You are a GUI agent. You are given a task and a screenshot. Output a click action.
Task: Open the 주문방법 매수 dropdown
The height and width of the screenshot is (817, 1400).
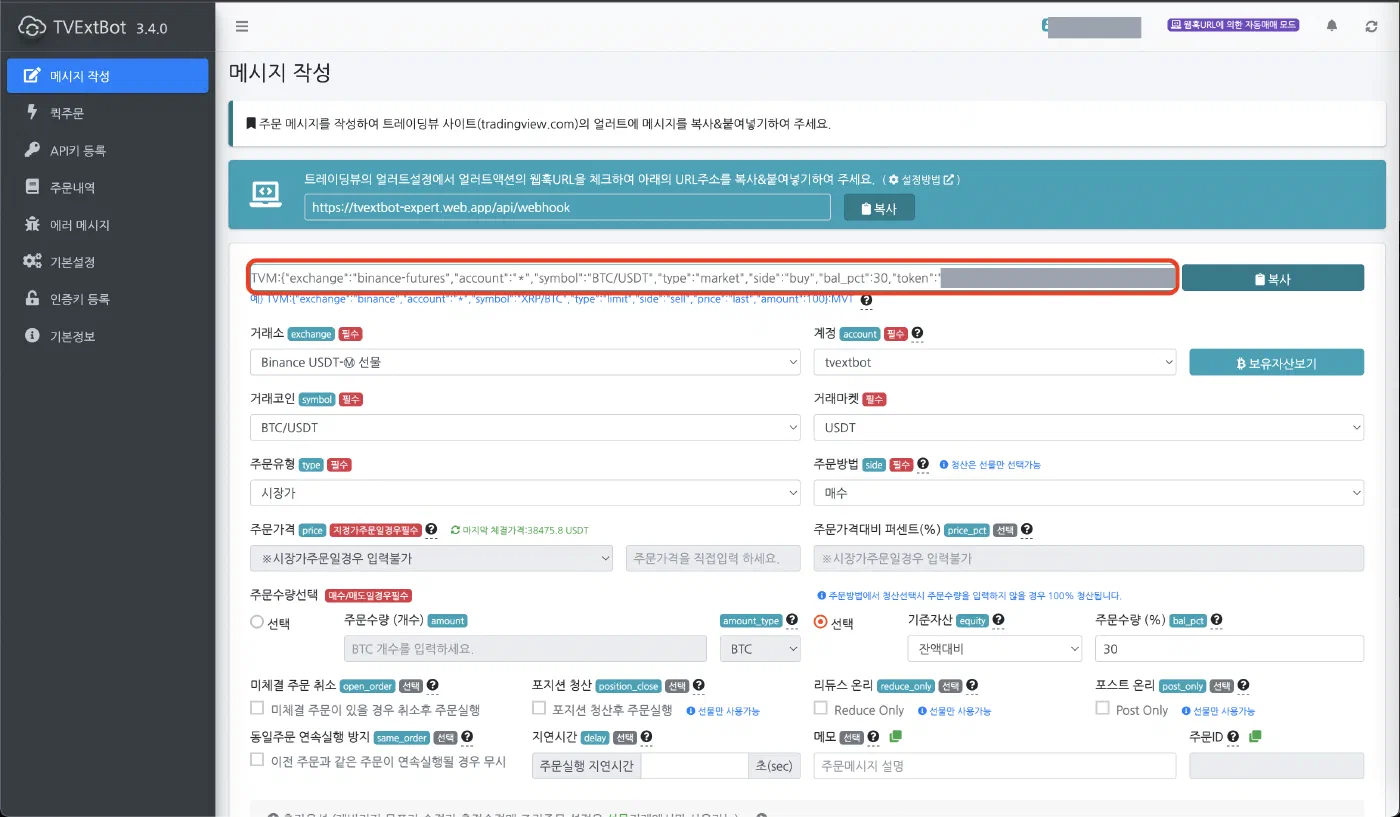pos(1089,493)
